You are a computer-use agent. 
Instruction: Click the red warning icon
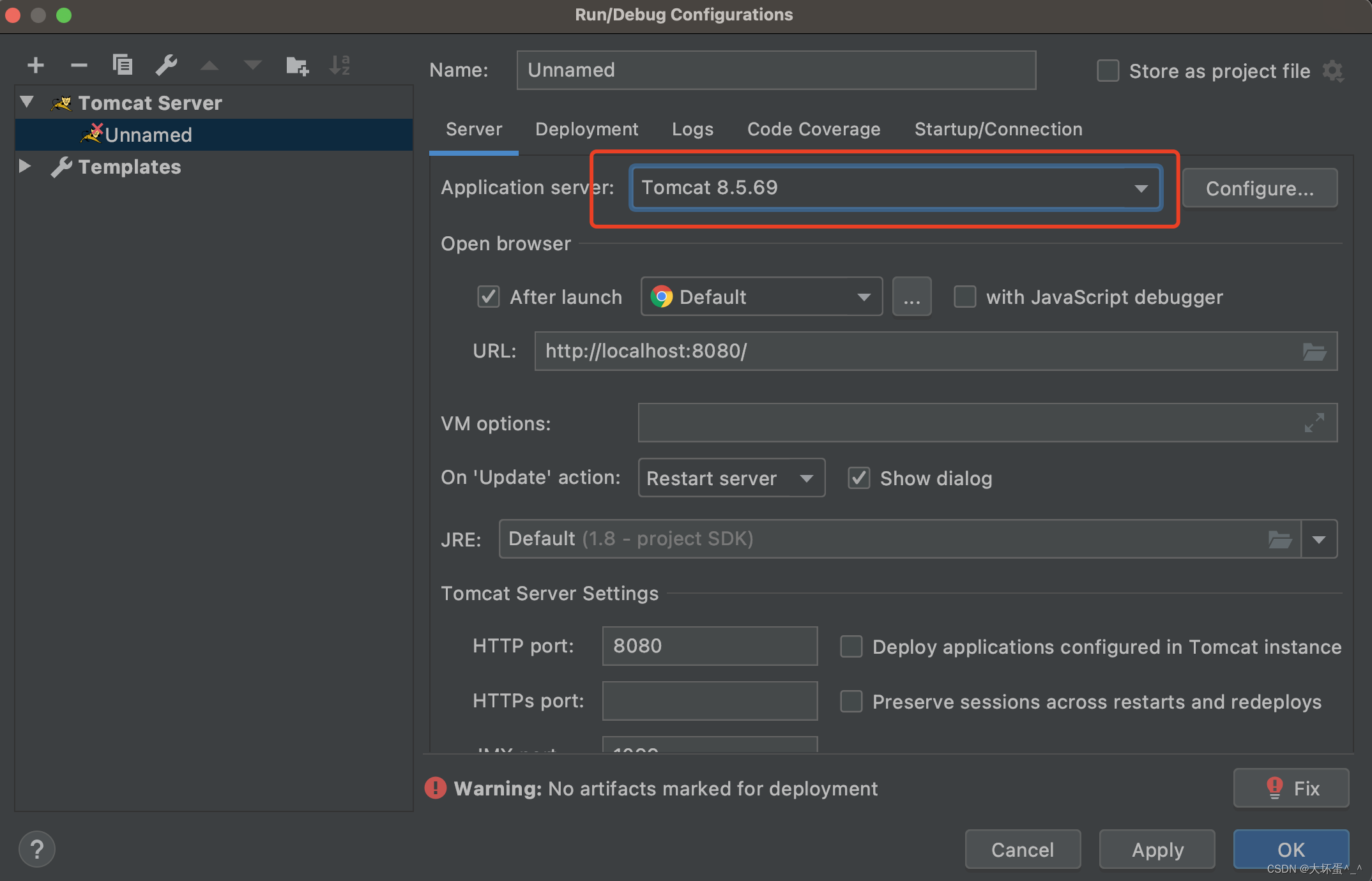click(x=436, y=788)
